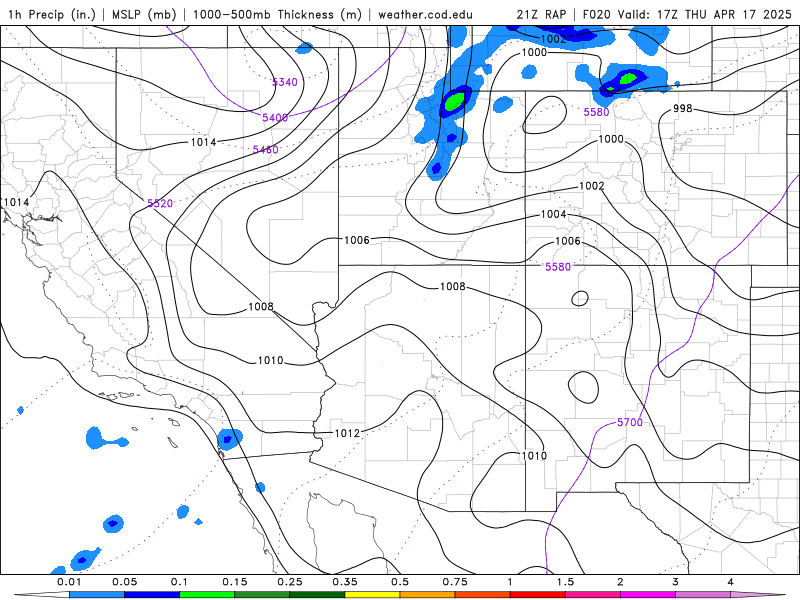The width and height of the screenshot is (800, 600).
Task: Click the '1010' label next to the 1012 line
Action: [x=270, y=361]
